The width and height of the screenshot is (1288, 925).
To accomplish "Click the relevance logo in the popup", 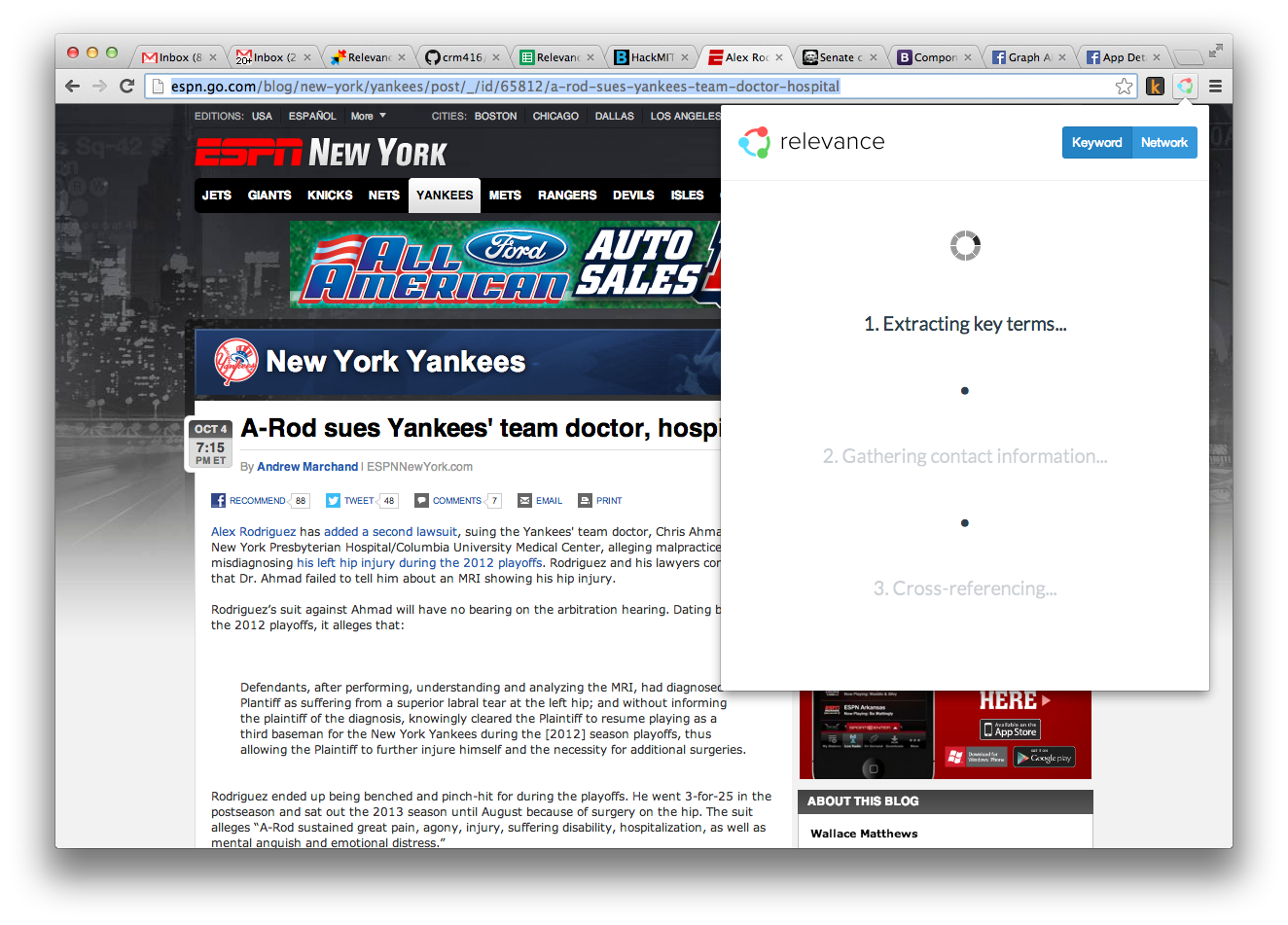I will (x=811, y=142).
